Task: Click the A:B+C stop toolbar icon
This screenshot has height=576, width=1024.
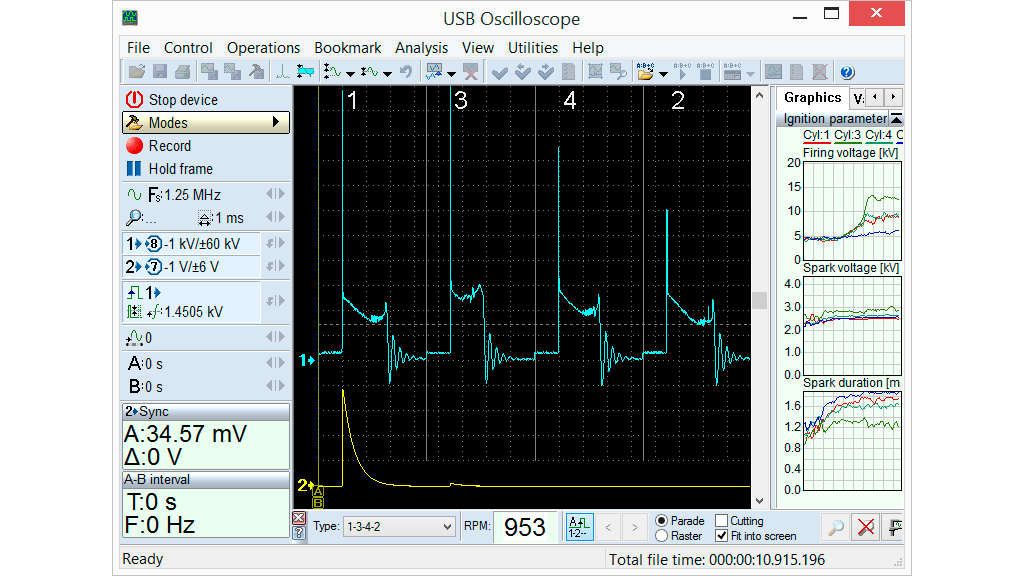Action: click(x=705, y=72)
